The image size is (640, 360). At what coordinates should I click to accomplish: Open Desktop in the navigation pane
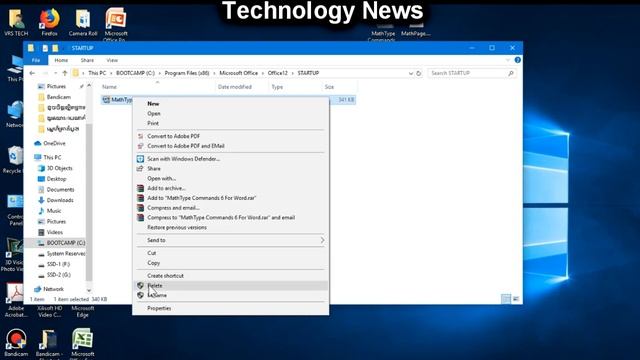[x=56, y=179]
